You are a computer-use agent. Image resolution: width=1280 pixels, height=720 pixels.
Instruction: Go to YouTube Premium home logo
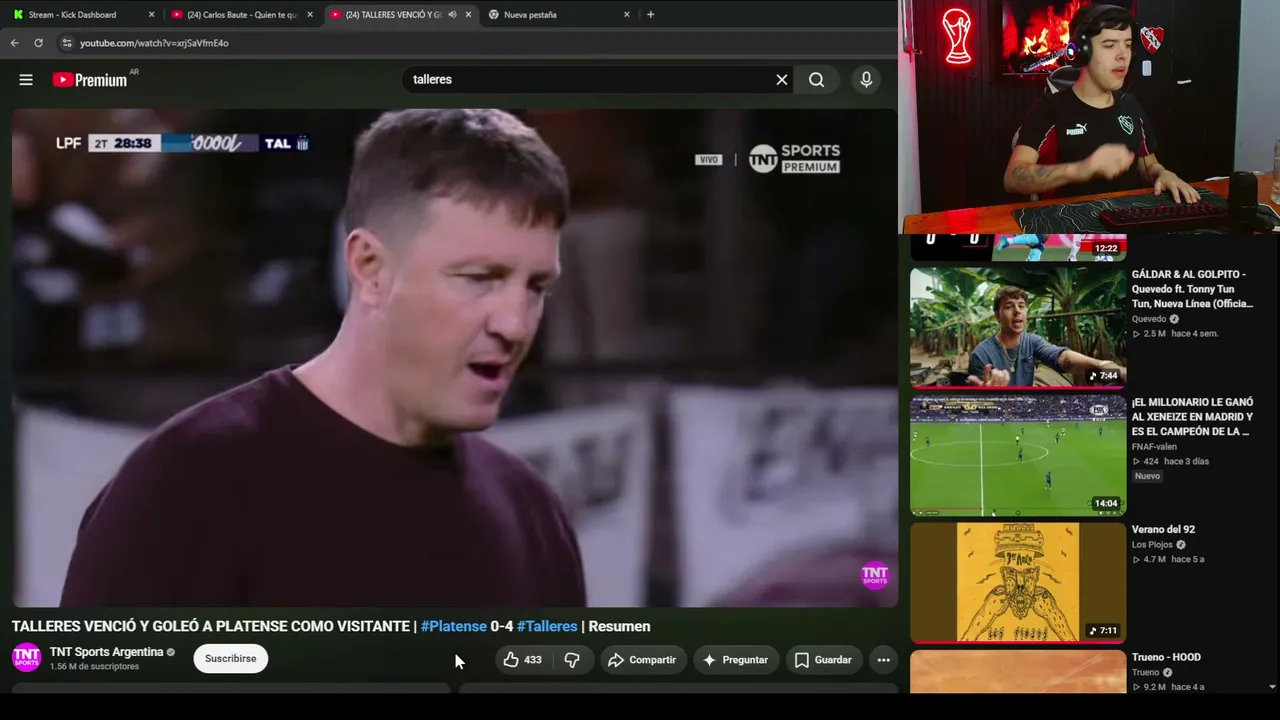(90, 80)
